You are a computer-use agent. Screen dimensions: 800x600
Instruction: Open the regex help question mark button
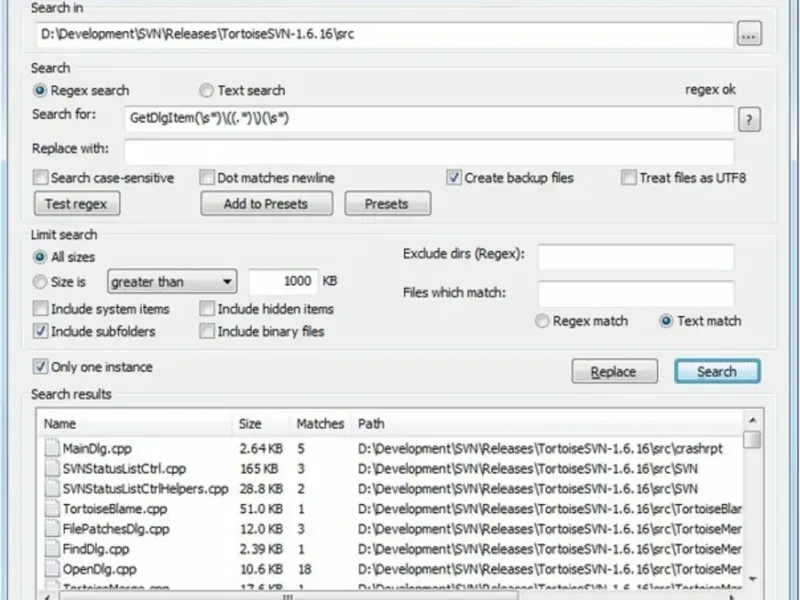pos(749,120)
